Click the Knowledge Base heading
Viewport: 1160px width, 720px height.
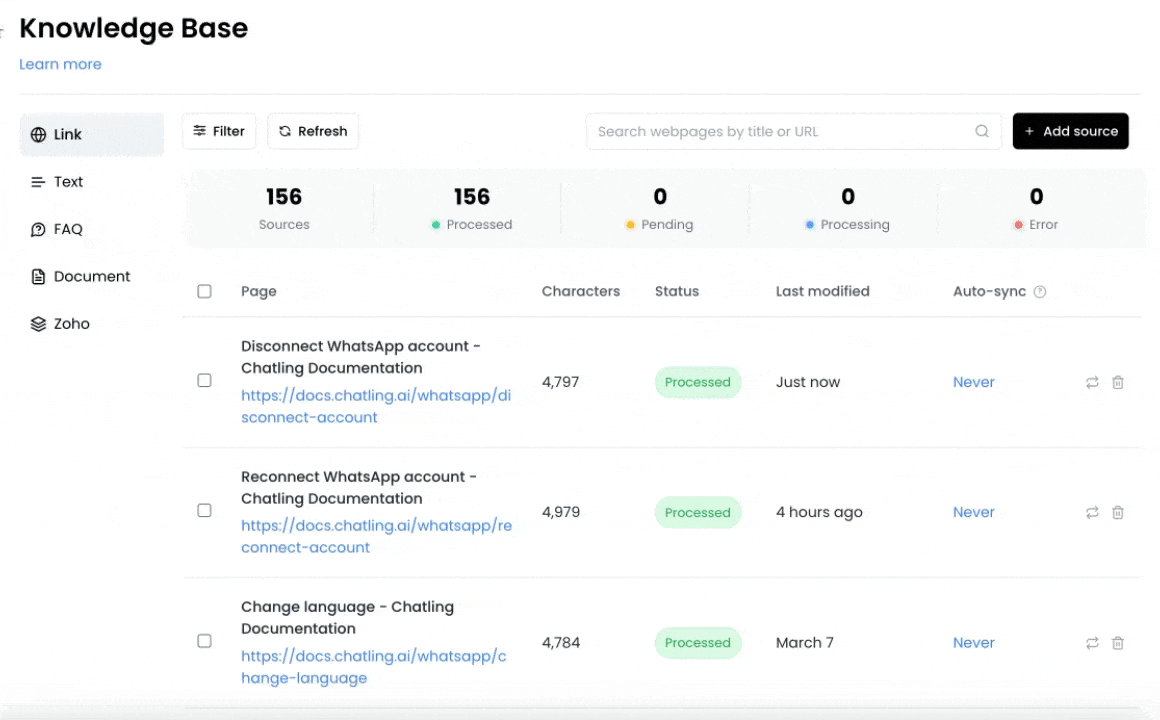pos(134,28)
